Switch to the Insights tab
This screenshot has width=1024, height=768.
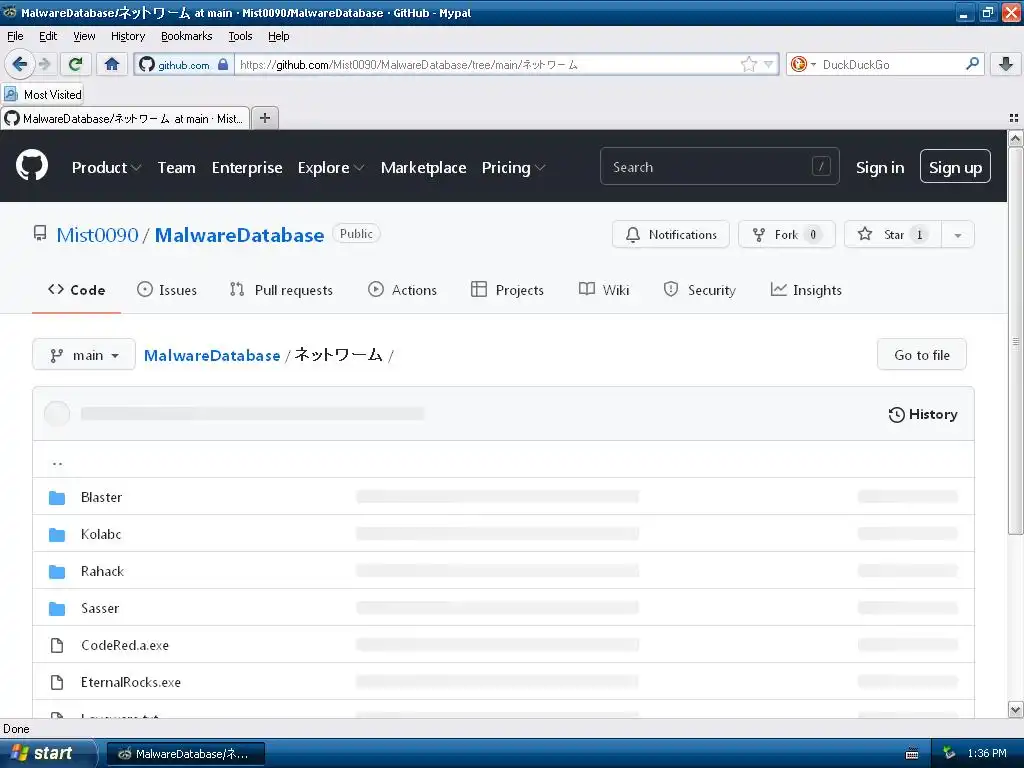(806, 290)
